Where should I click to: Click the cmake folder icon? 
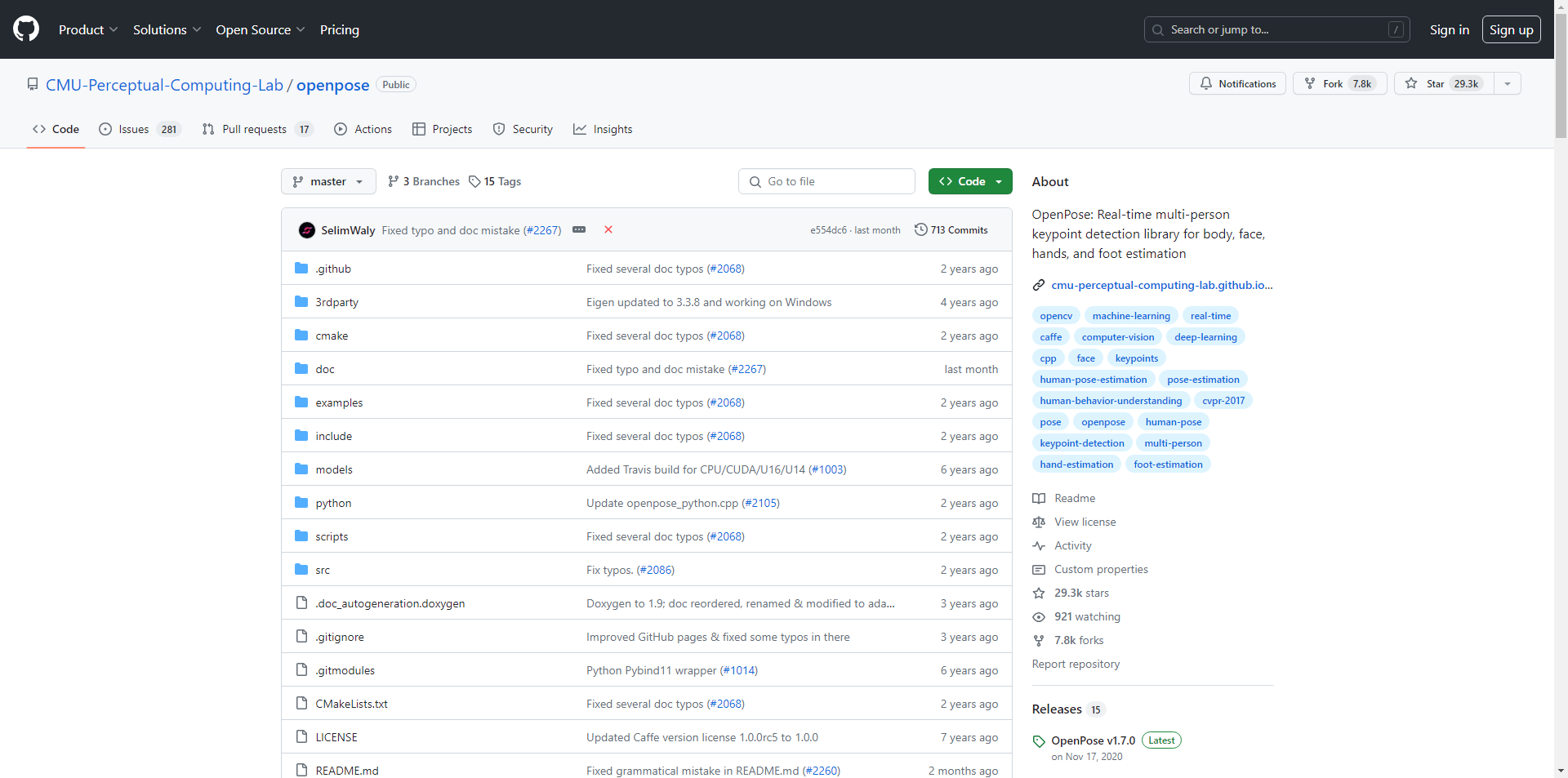tap(301, 335)
